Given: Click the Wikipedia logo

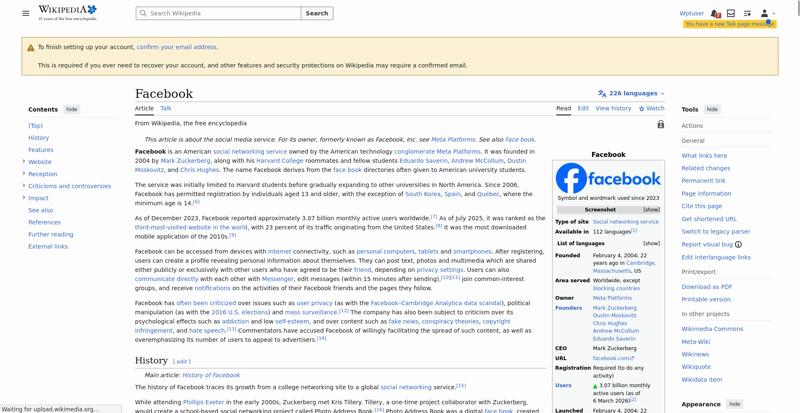Looking at the screenshot, I should tap(67, 13).
